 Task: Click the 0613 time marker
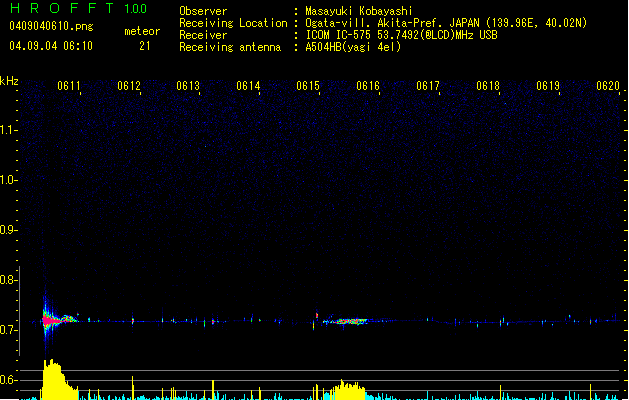pyautogui.click(x=188, y=86)
